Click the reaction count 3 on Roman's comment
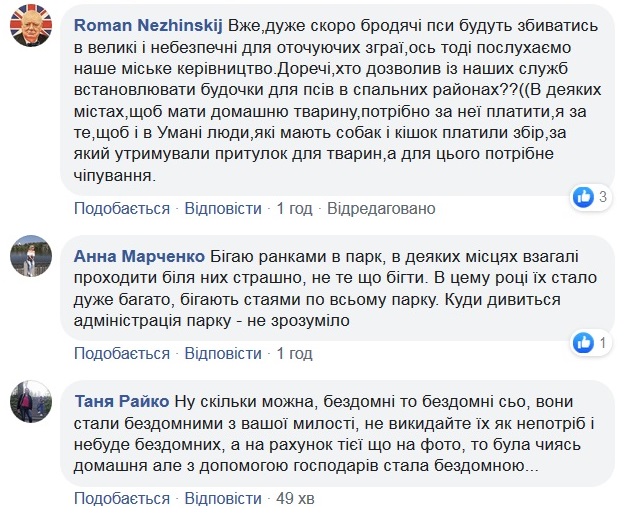Screen dimensions: 642x515 click(x=630, y=197)
